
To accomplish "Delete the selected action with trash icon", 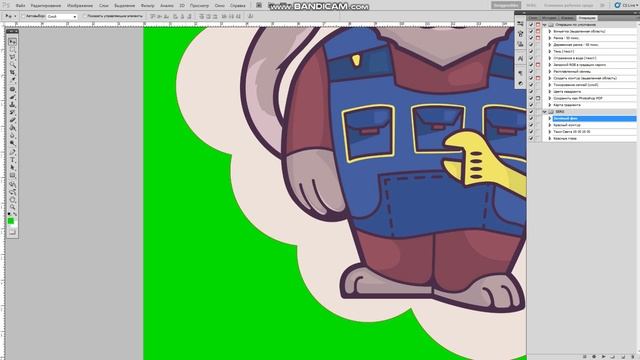I will point(632,357).
